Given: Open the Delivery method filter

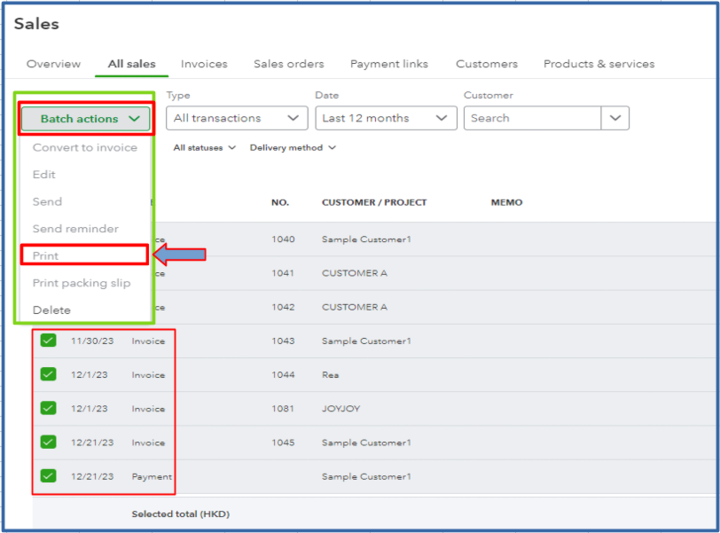Looking at the screenshot, I should (x=293, y=148).
